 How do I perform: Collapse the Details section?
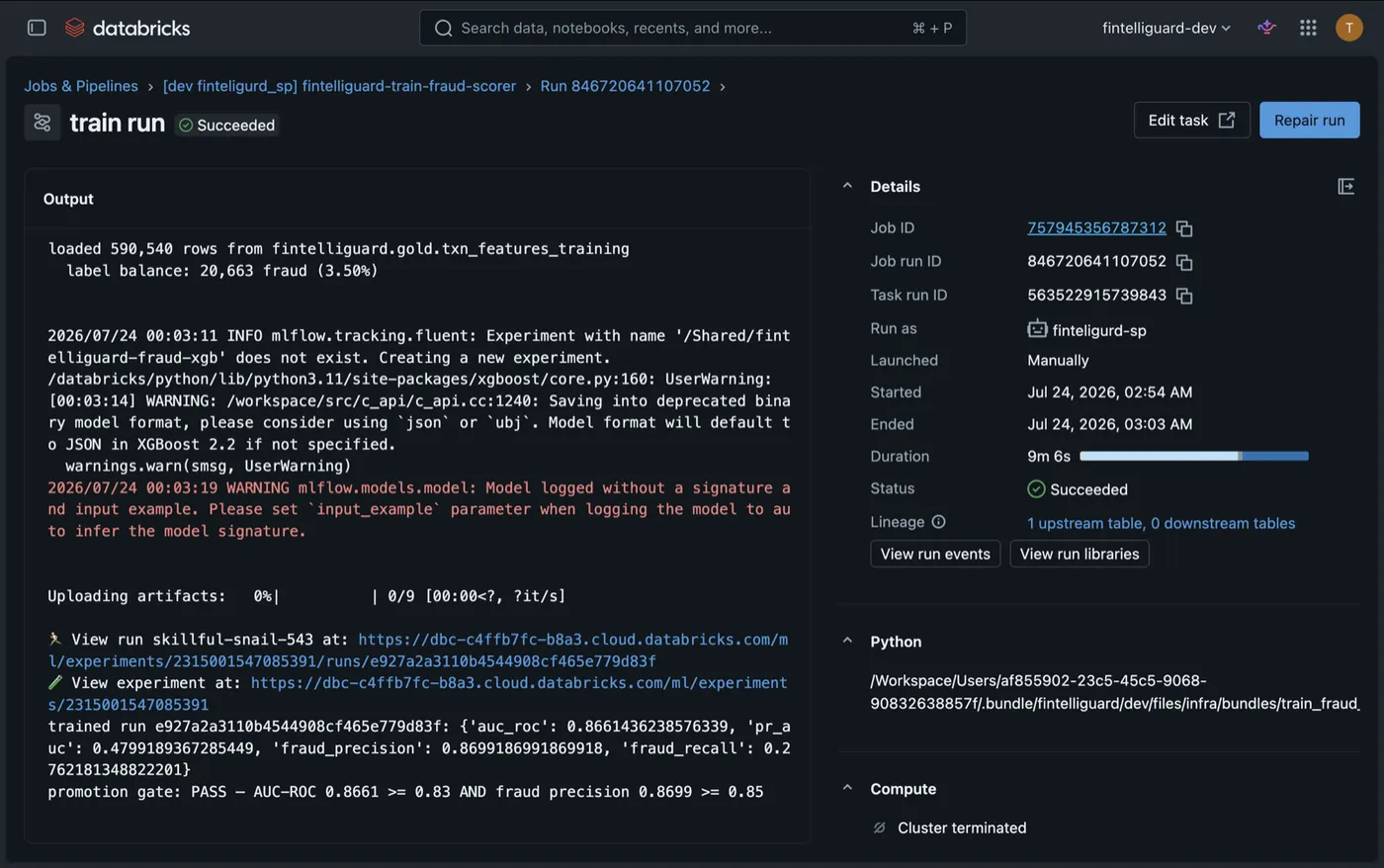[x=847, y=186]
